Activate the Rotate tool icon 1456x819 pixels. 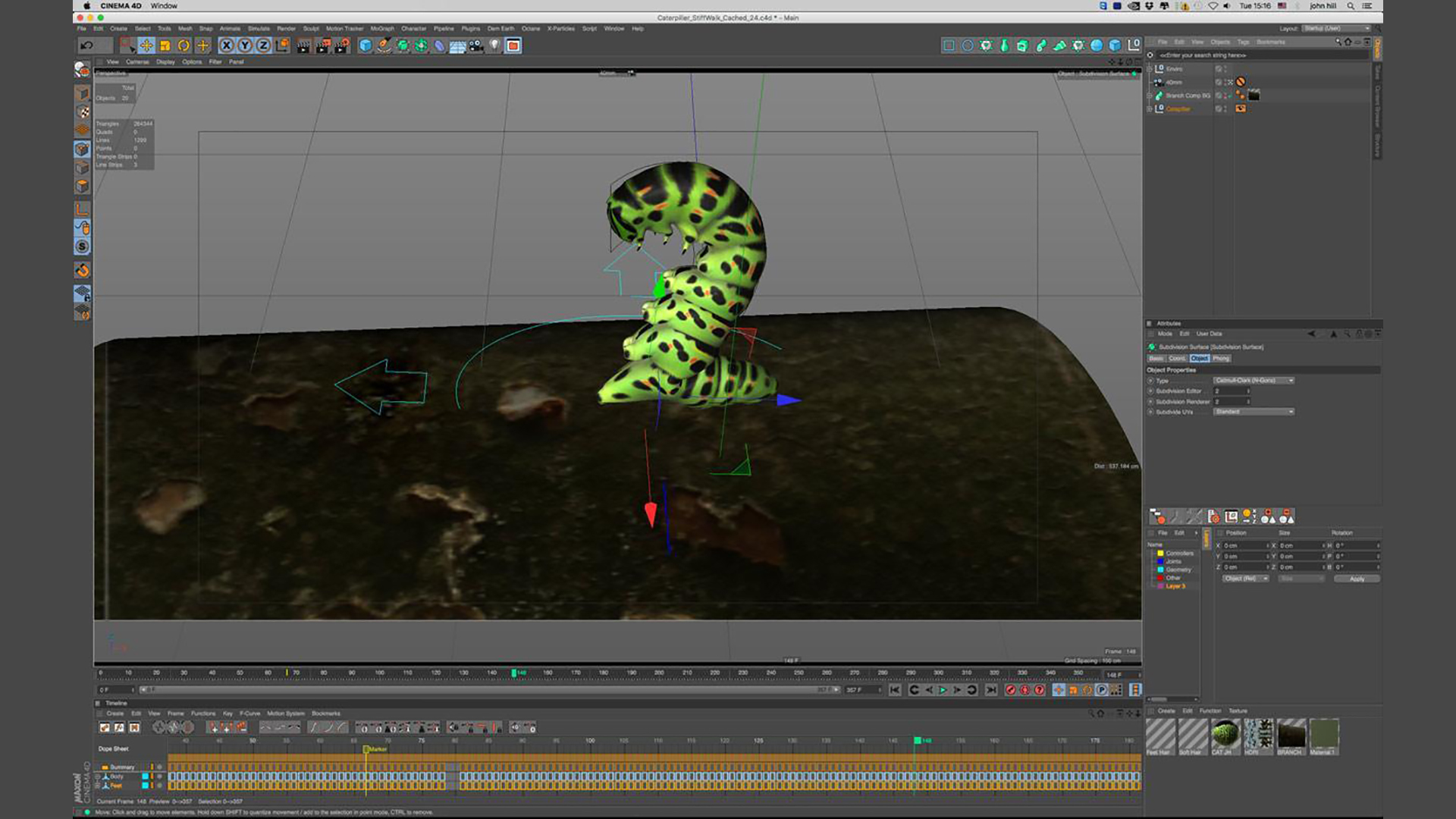click(x=184, y=45)
